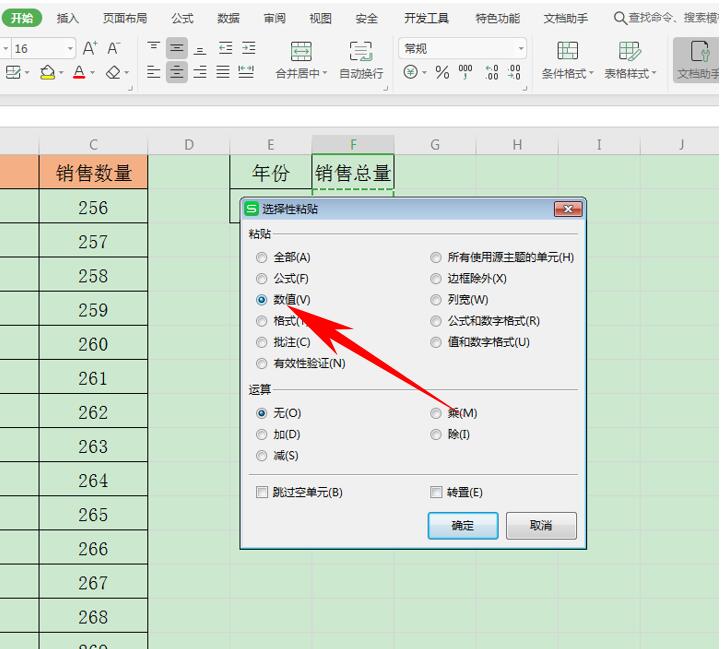Image resolution: width=722 pixels, height=649 pixels.
Task: Click the search command magnifier icon
Action: [x=620, y=18]
